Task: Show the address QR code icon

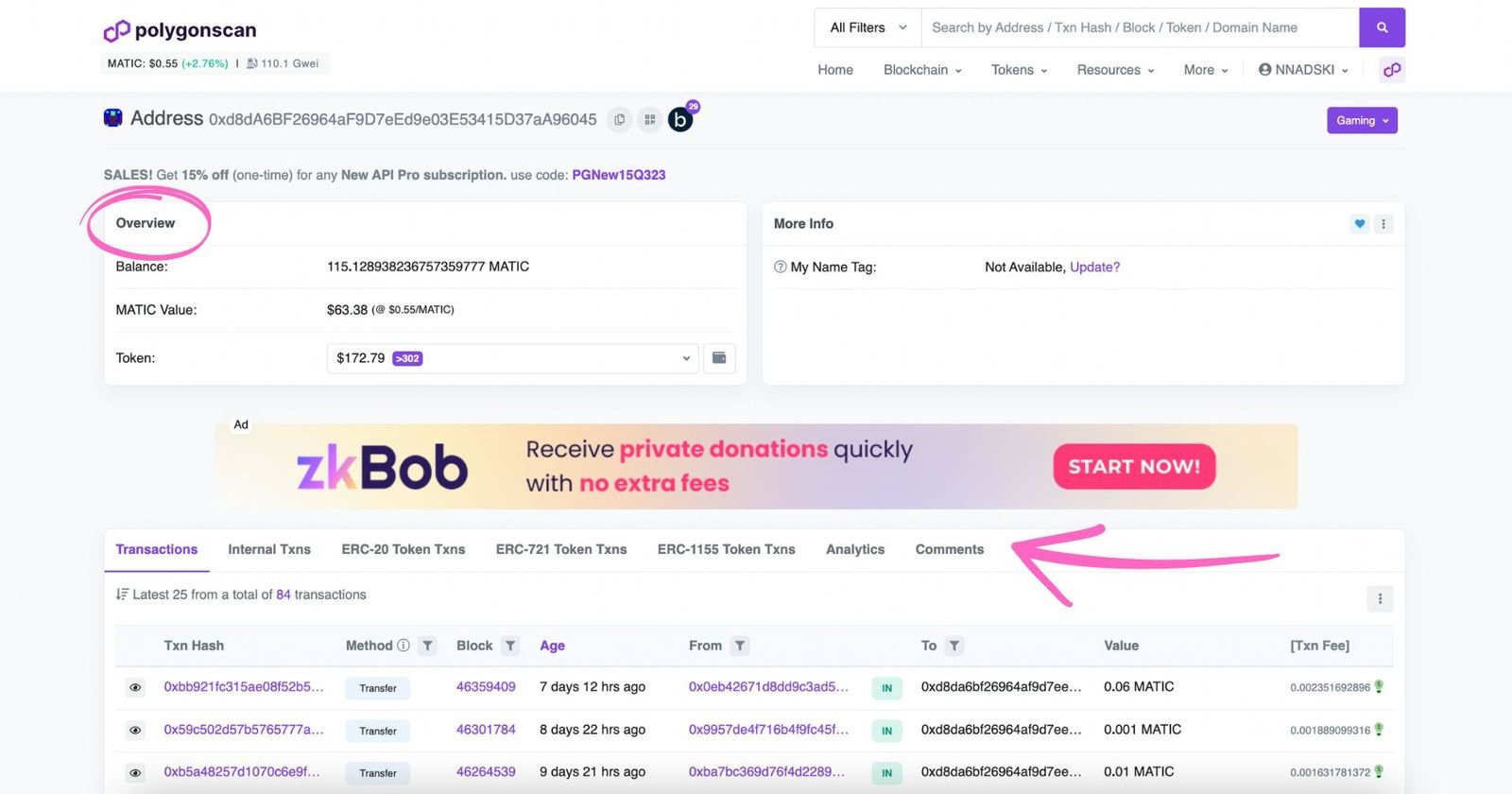Action: [649, 120]
